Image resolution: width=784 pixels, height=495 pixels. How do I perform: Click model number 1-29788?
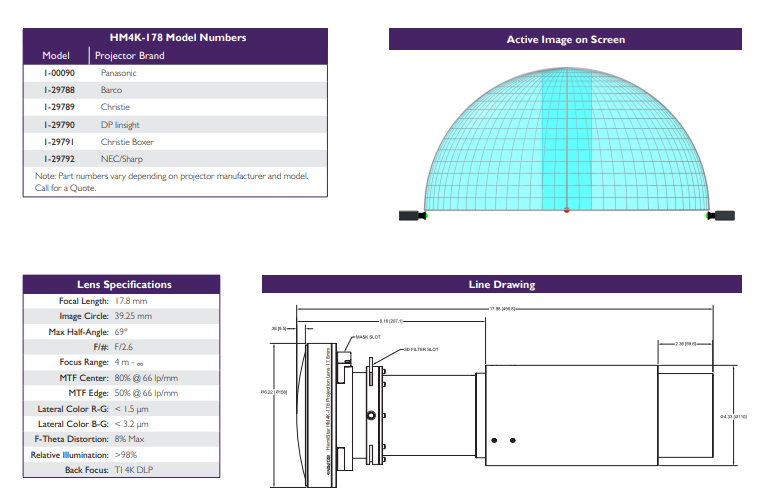point(59,90)
